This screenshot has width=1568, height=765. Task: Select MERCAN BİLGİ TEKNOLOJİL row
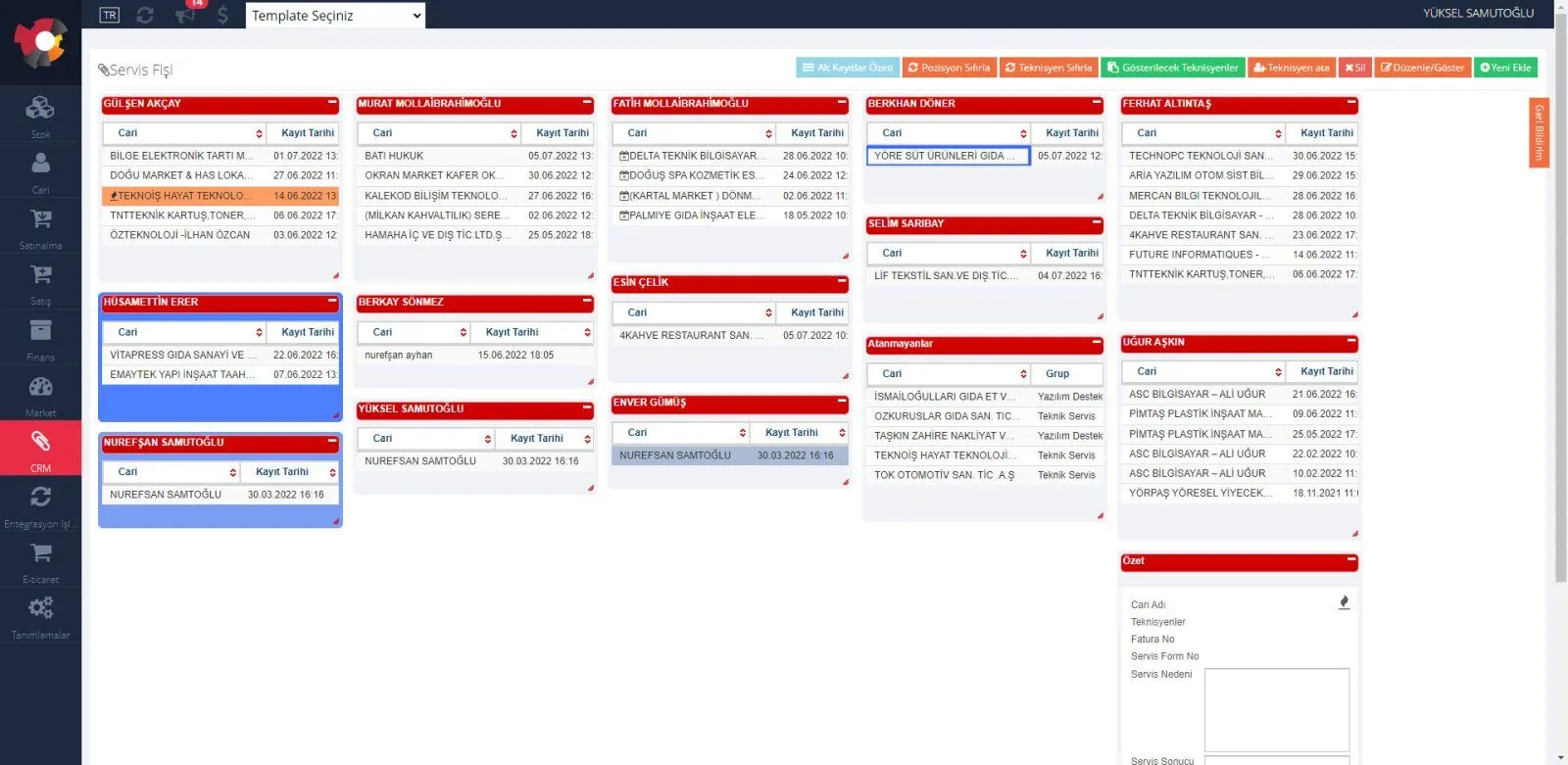pos(1240,196)
